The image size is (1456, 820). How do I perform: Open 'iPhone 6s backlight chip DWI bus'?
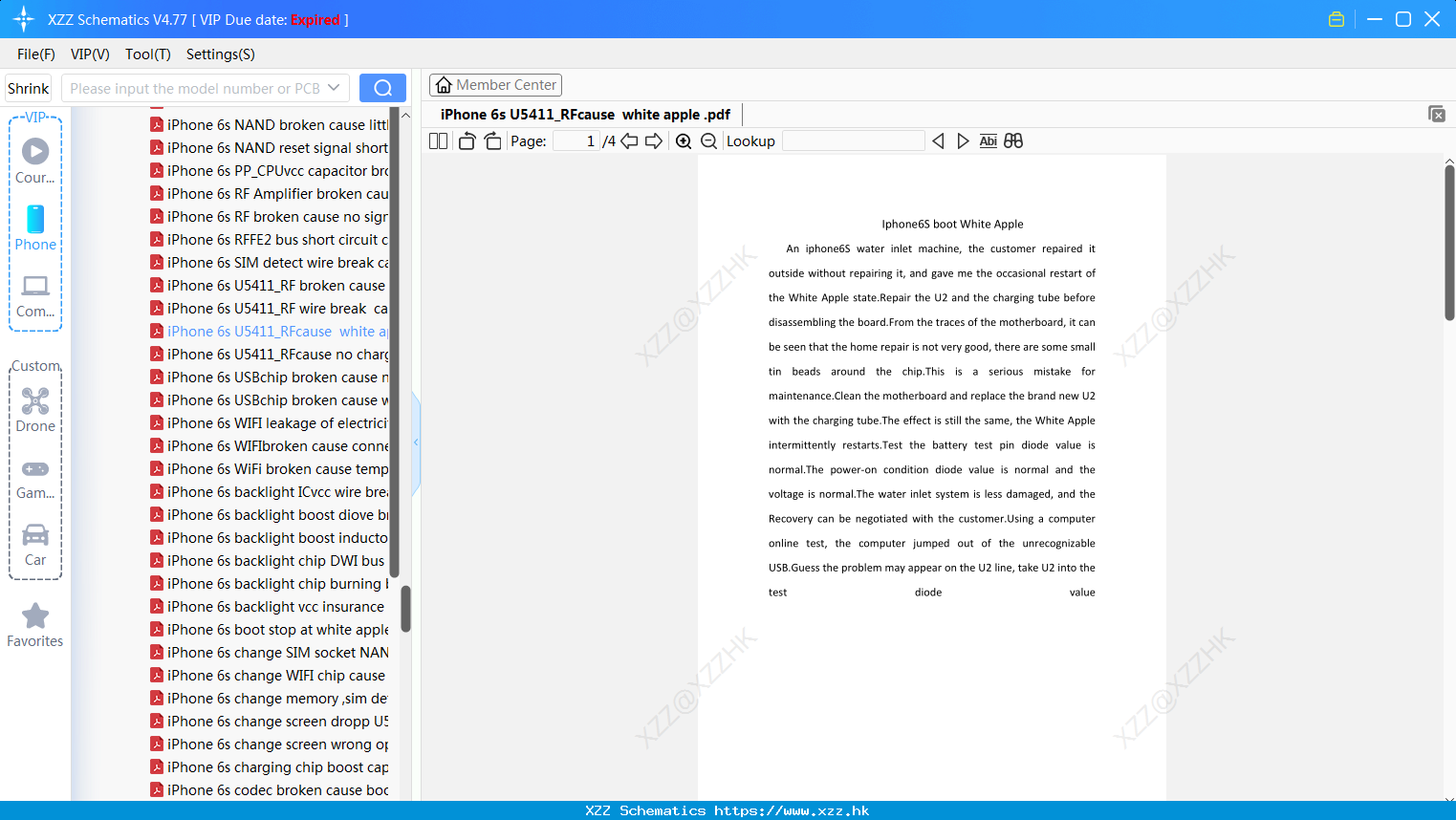coord(275,560)
